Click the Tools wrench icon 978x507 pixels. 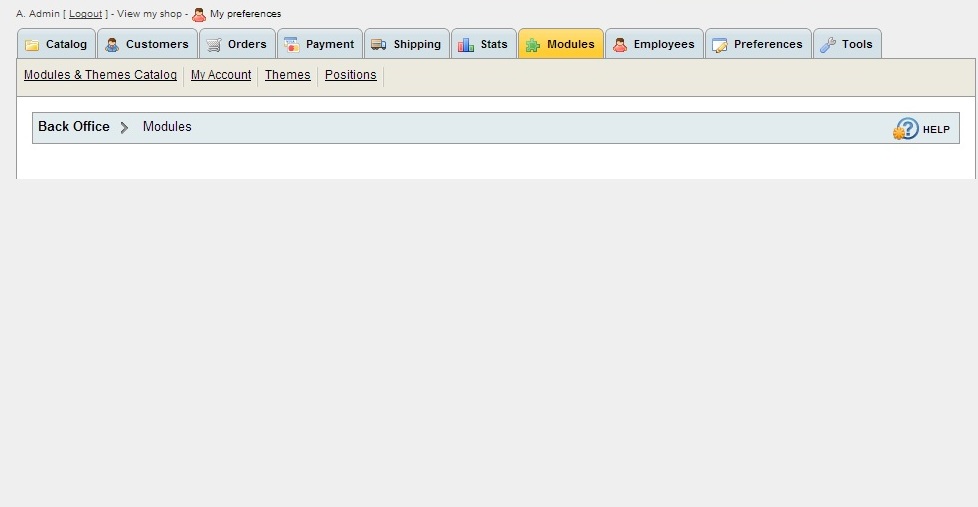point(828,45)
